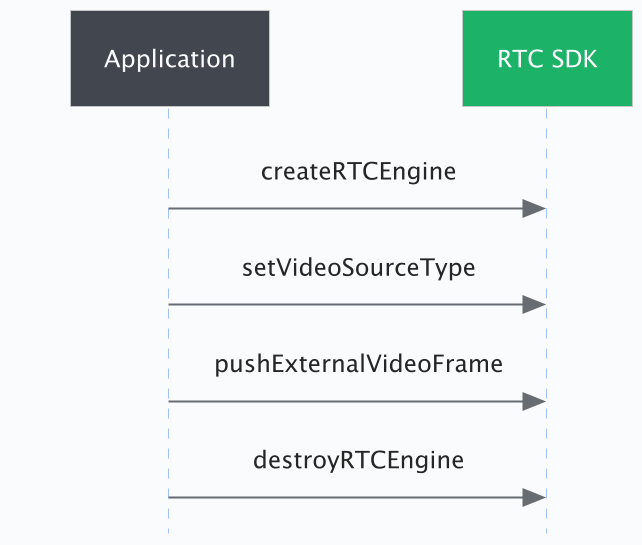Select the green RTC SDK participant box
The image size is (642, 545).
(547, 58)
